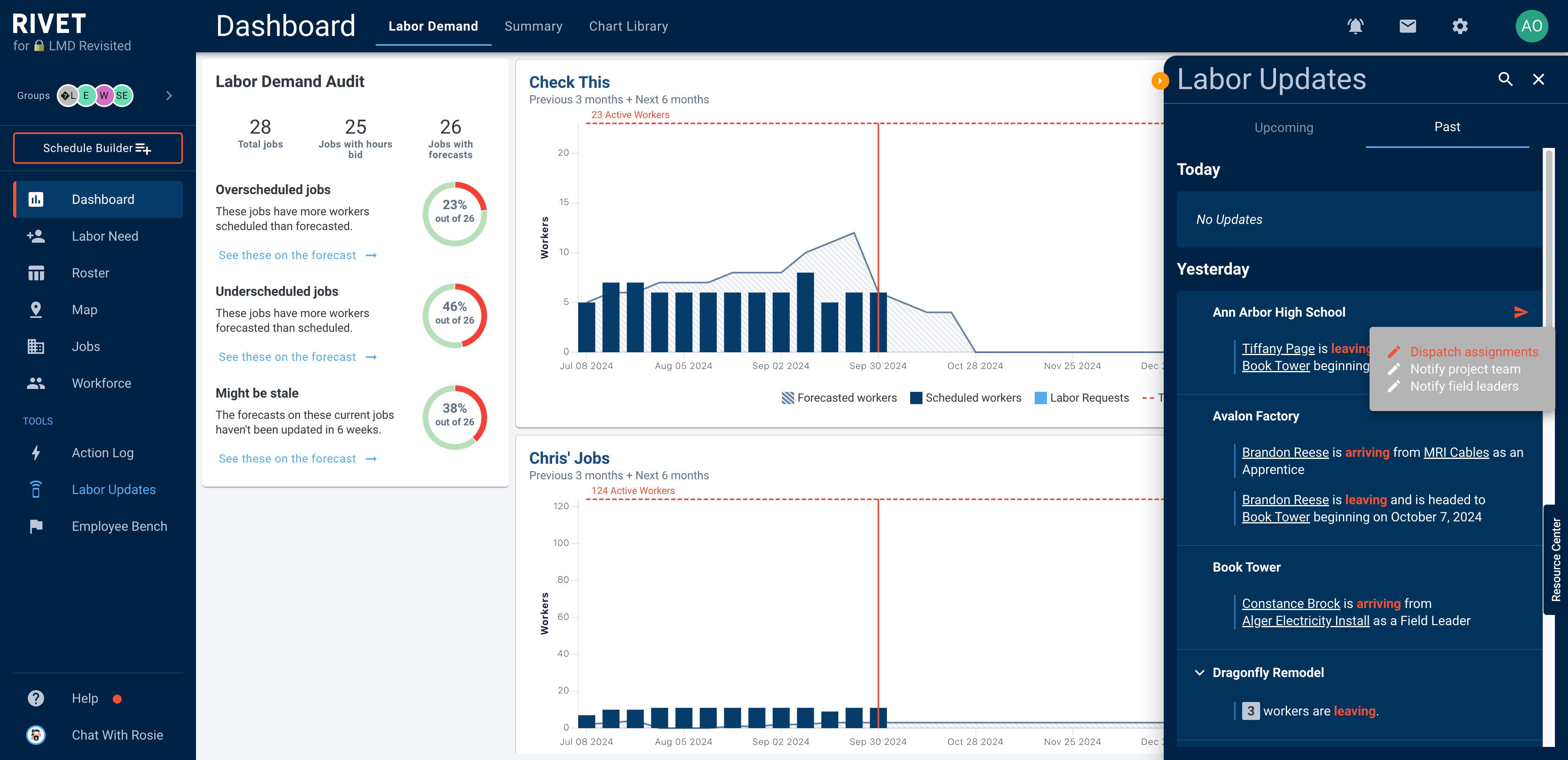Image resolution: width=1568 pixels, height=760 pixels.
Task: Click the Ann Arbor High School heading
Action: click(x=1278, y=313)
